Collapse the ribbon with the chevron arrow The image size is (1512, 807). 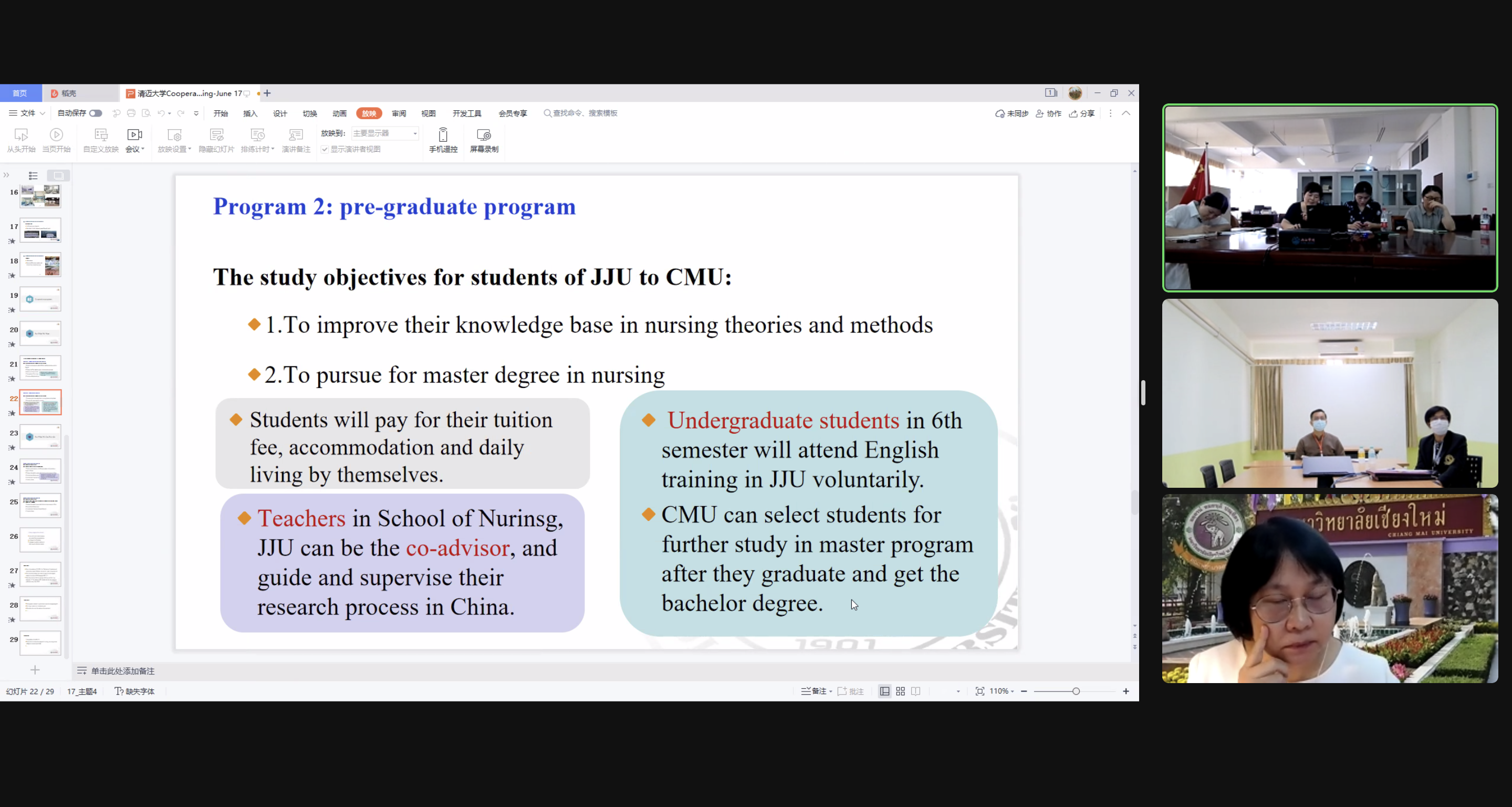[1126, 113]
